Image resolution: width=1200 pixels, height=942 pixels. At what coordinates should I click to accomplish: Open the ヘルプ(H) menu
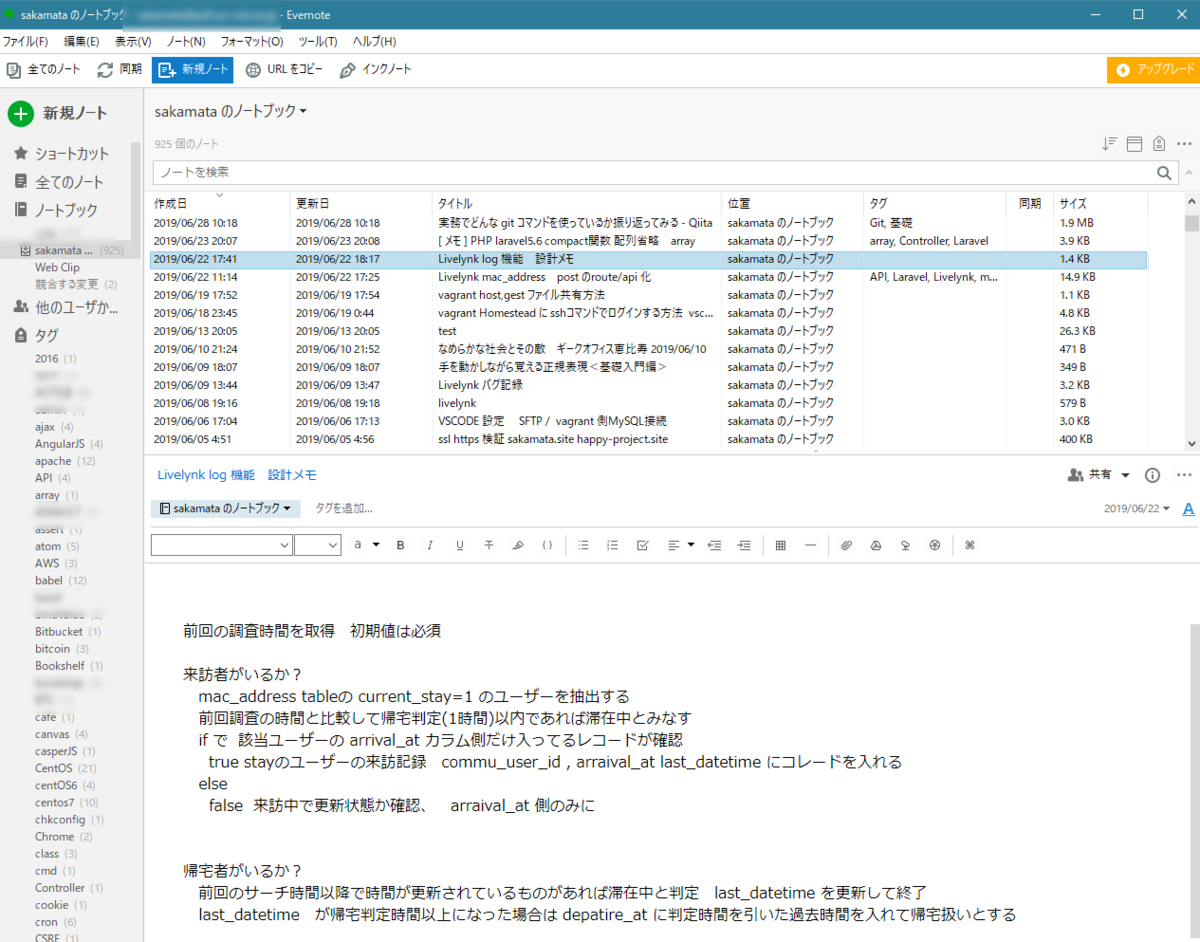coord(374,42)
